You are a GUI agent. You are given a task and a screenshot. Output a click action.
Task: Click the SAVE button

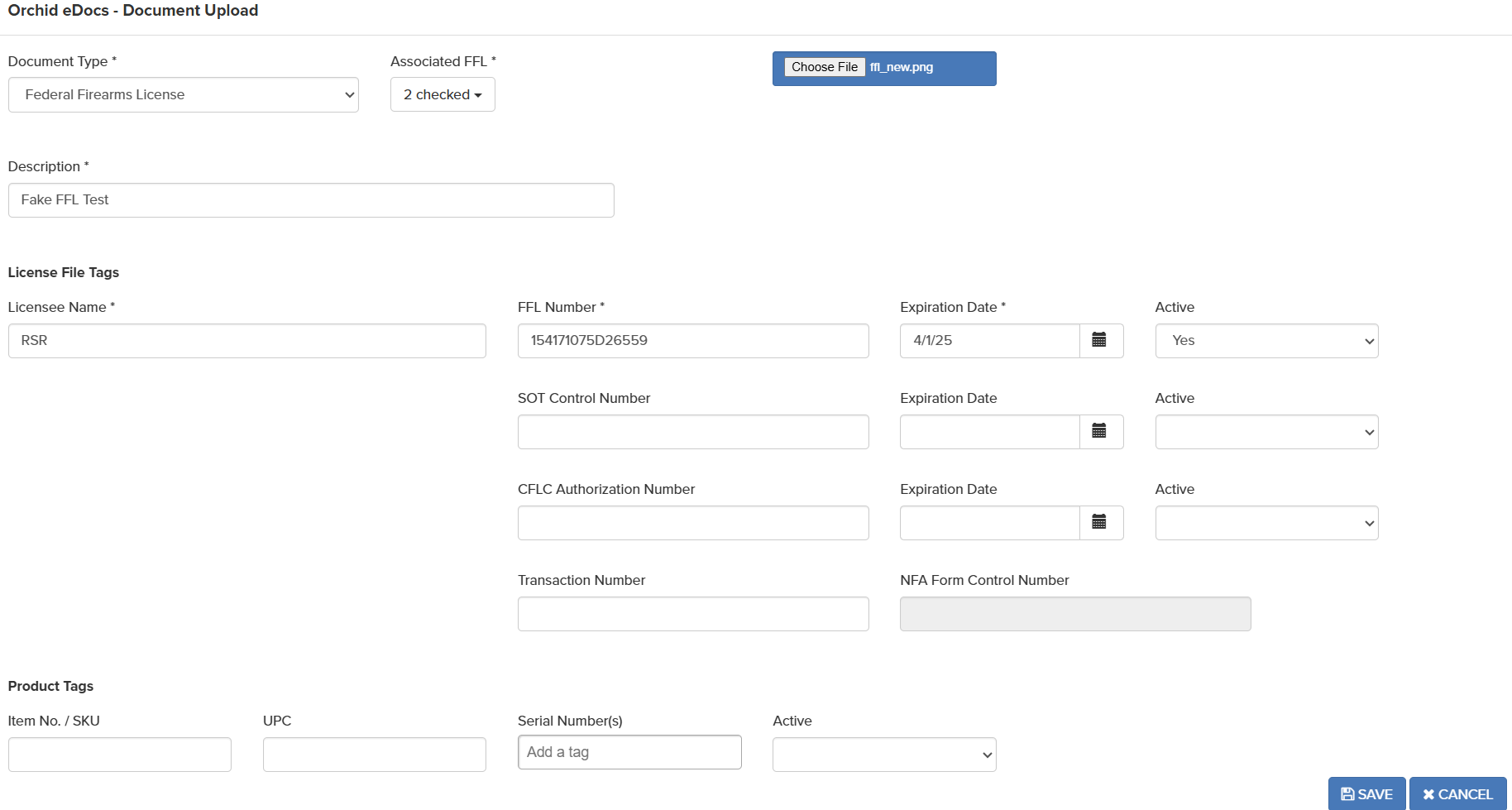(1366, 794)
